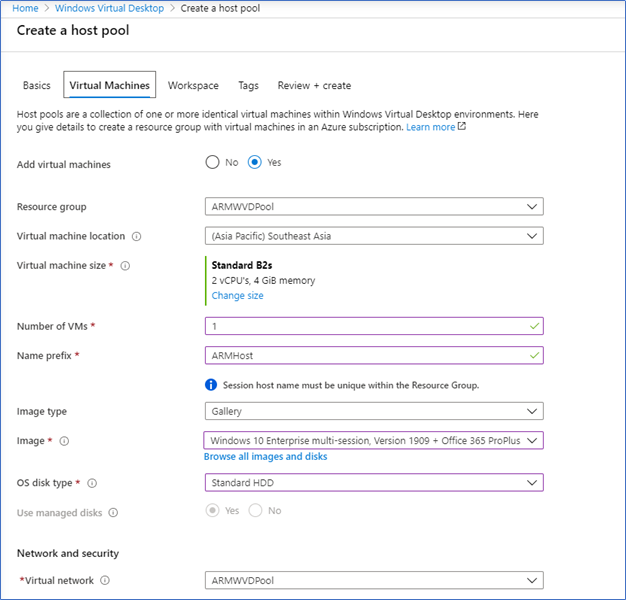
Task: Click info icon next to Virtual network
Action: [105, 580]
